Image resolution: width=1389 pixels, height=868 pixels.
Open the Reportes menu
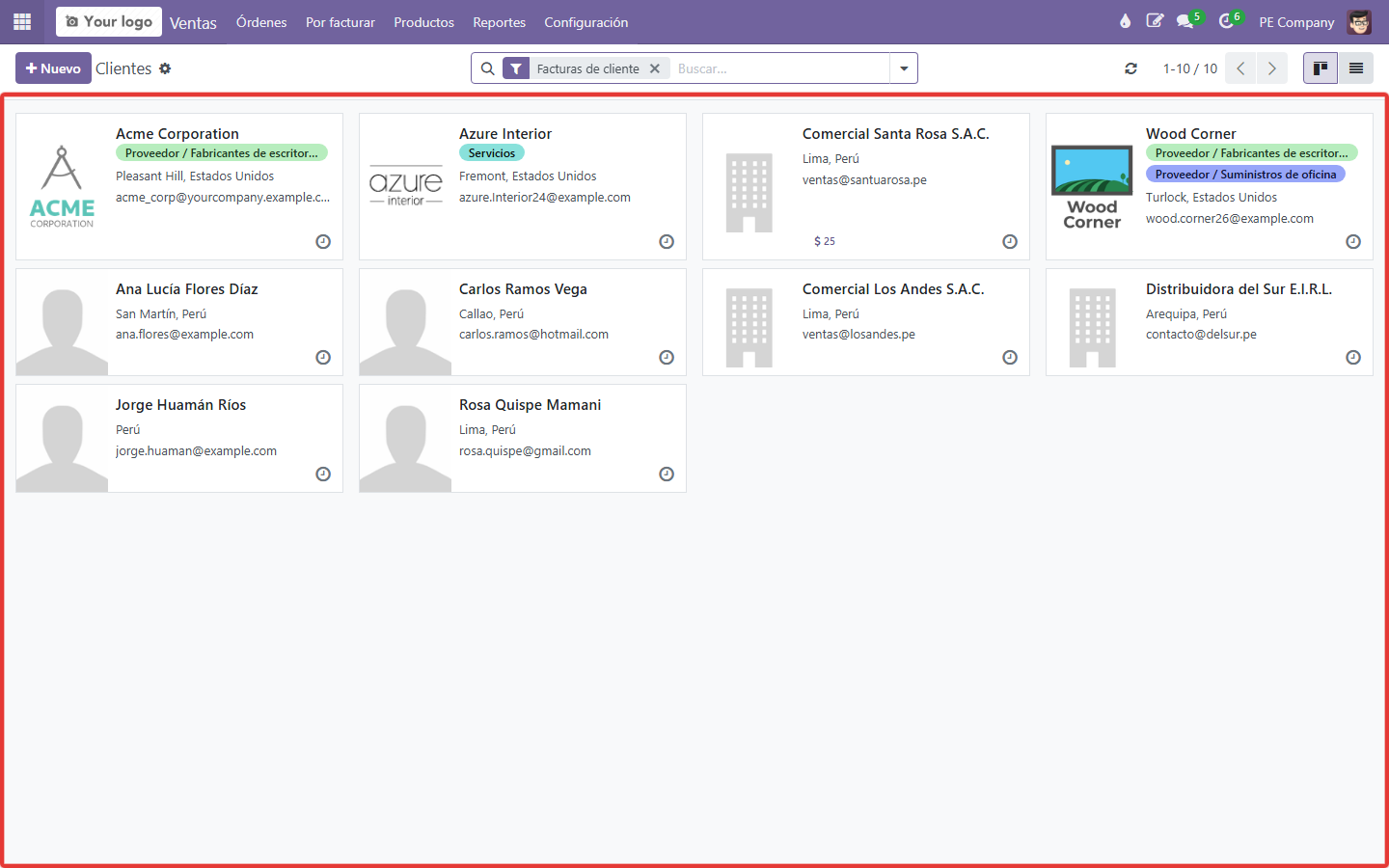coord(499,22)
